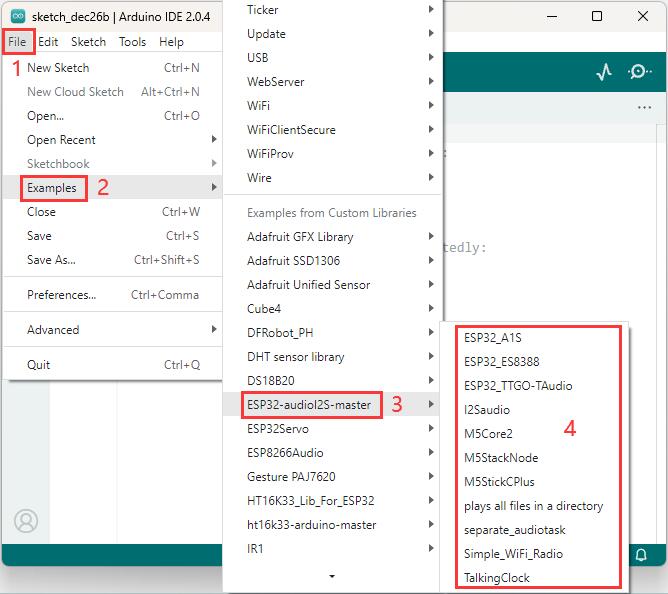Screen dimensions: 668x594
Task: Open the Edit menu
Action: point(48,42)
